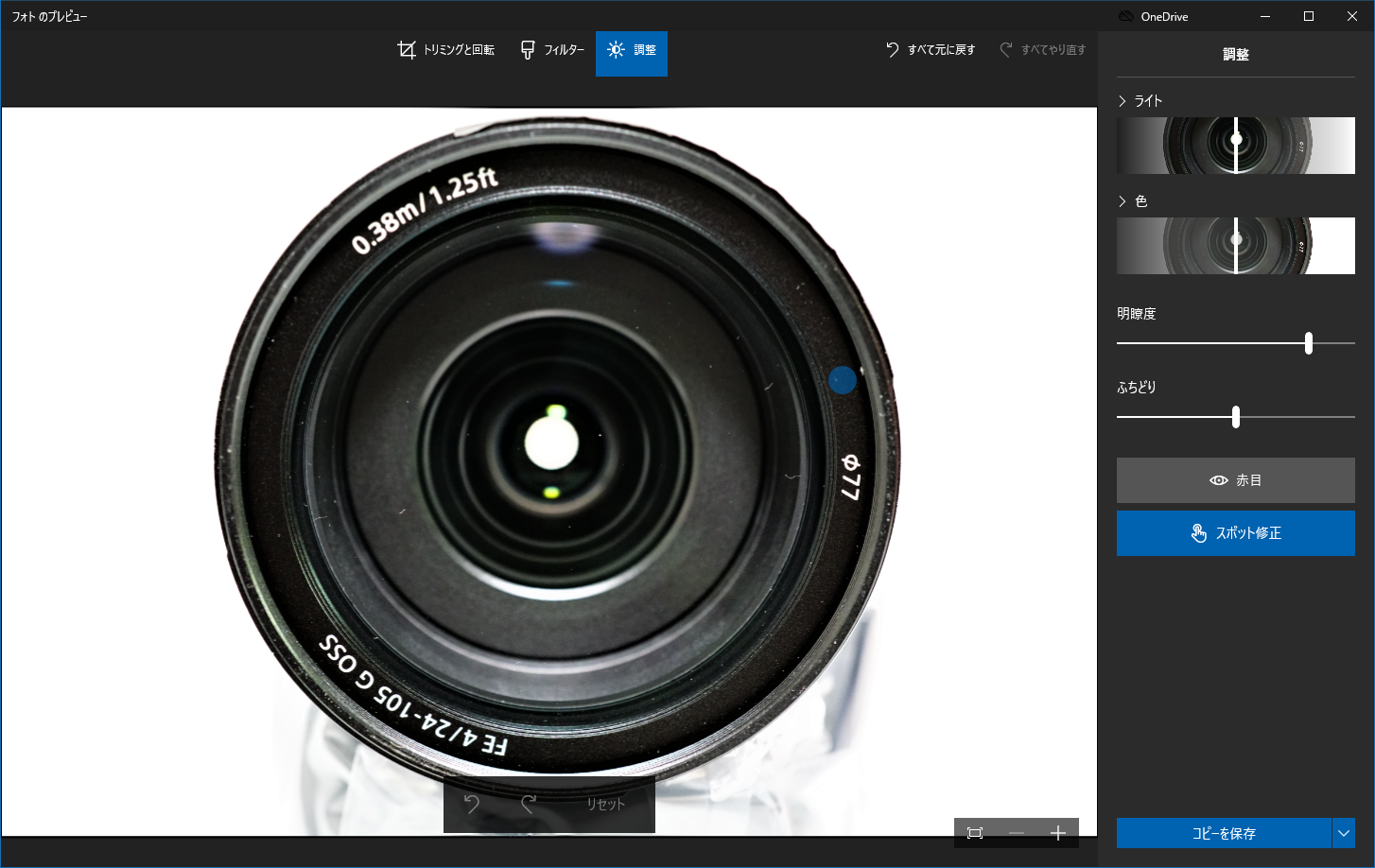Click the ふちどり vignette slider handle

coord(1236,417)
